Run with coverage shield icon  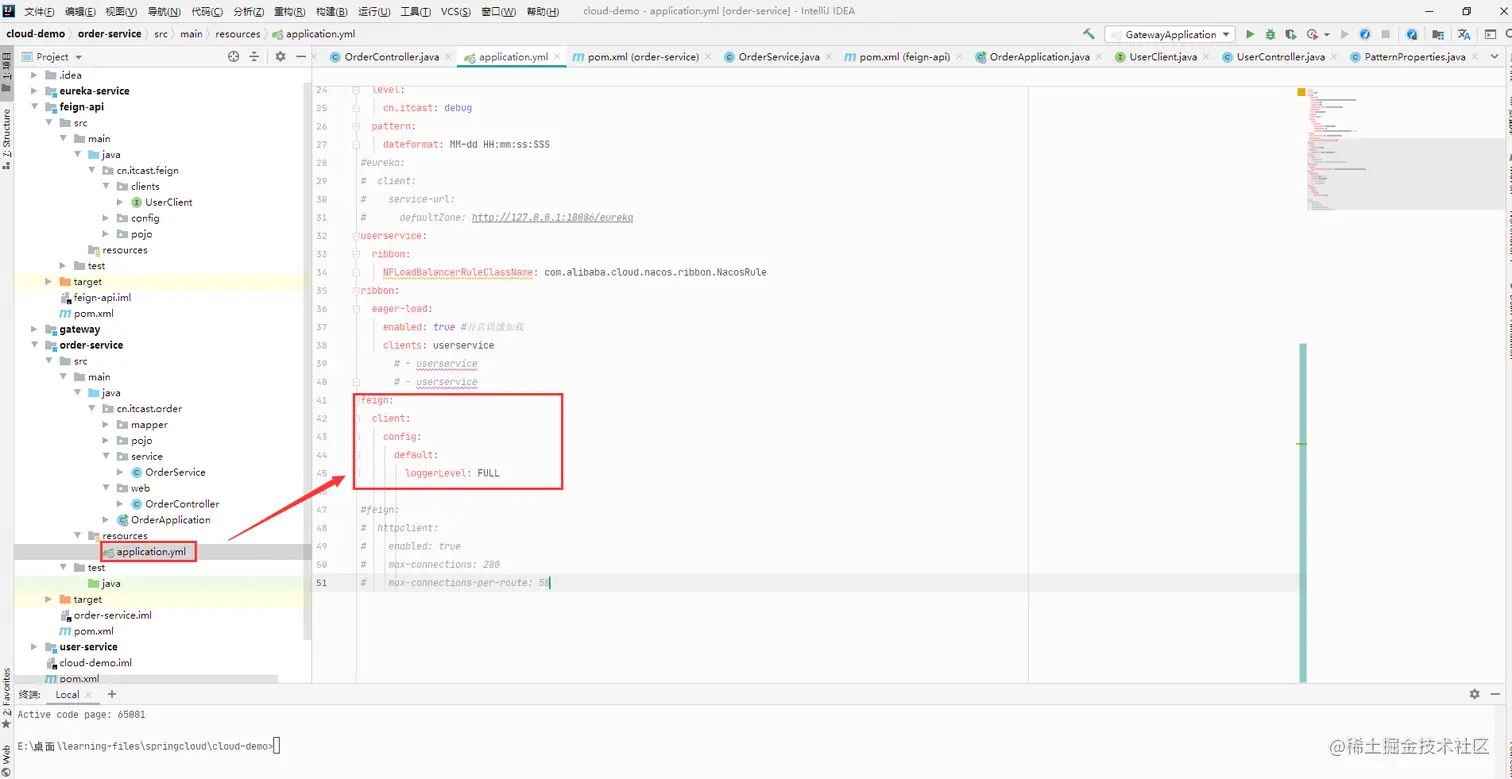[1291, 34]
